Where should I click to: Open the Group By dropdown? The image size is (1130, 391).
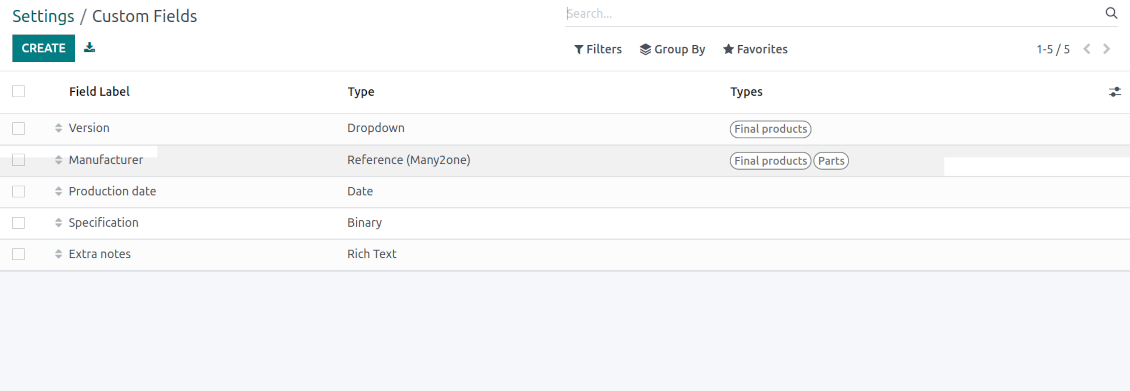[x=672, y=49]
